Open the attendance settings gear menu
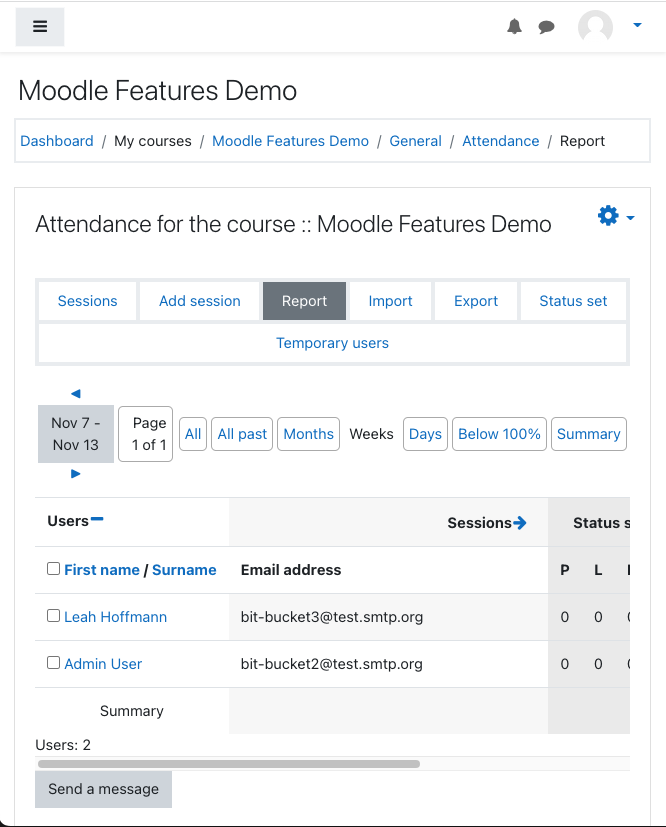 tap(607, 215)
